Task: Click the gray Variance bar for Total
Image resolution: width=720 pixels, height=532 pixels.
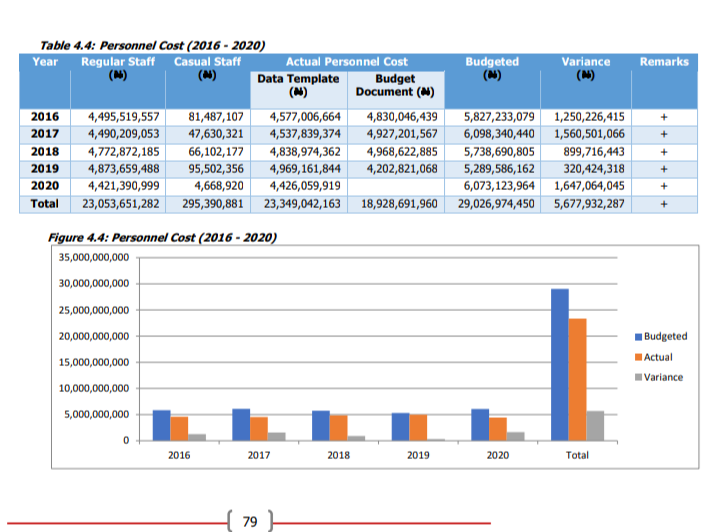Action: [x=595, y=426]
